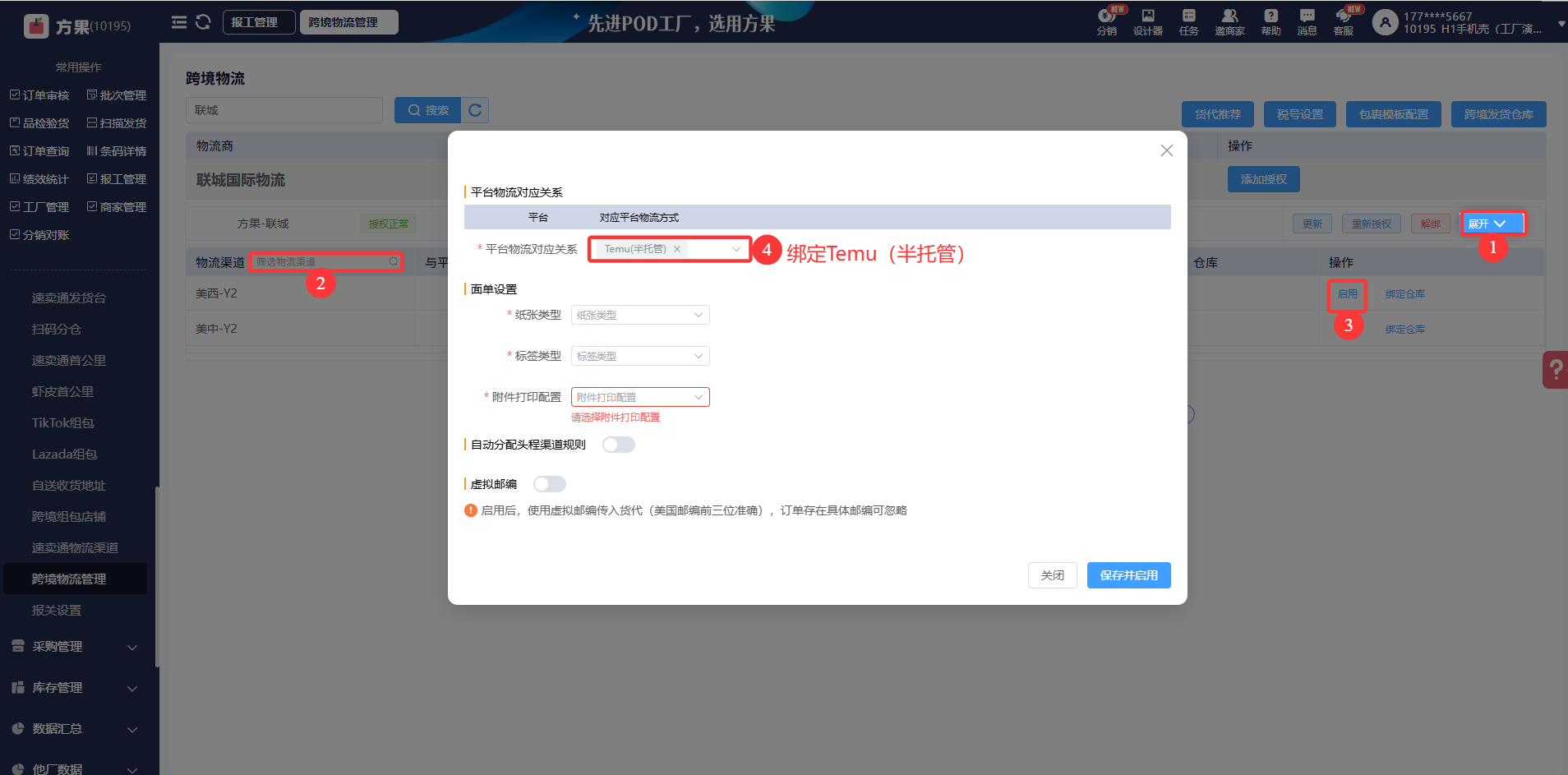Open the 标签类型 dropdown
The width and height of the screenshot is (1568, 775).
(640, 356)
